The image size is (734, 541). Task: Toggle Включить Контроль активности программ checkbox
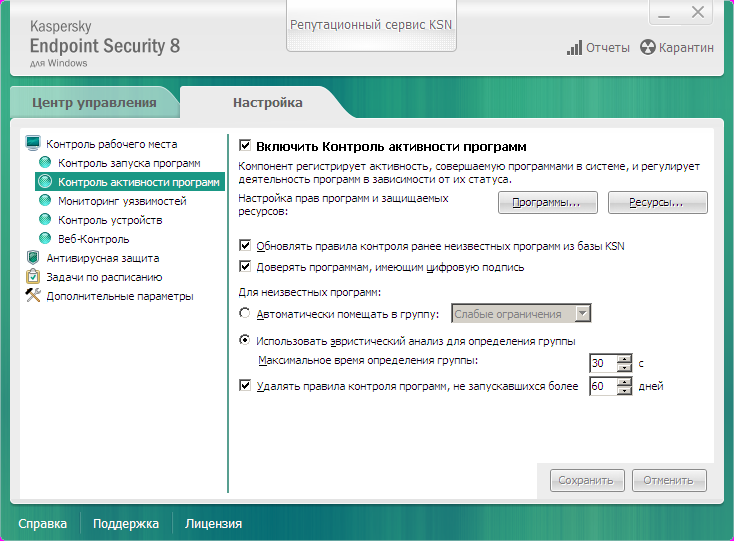(x=245, y=146)
